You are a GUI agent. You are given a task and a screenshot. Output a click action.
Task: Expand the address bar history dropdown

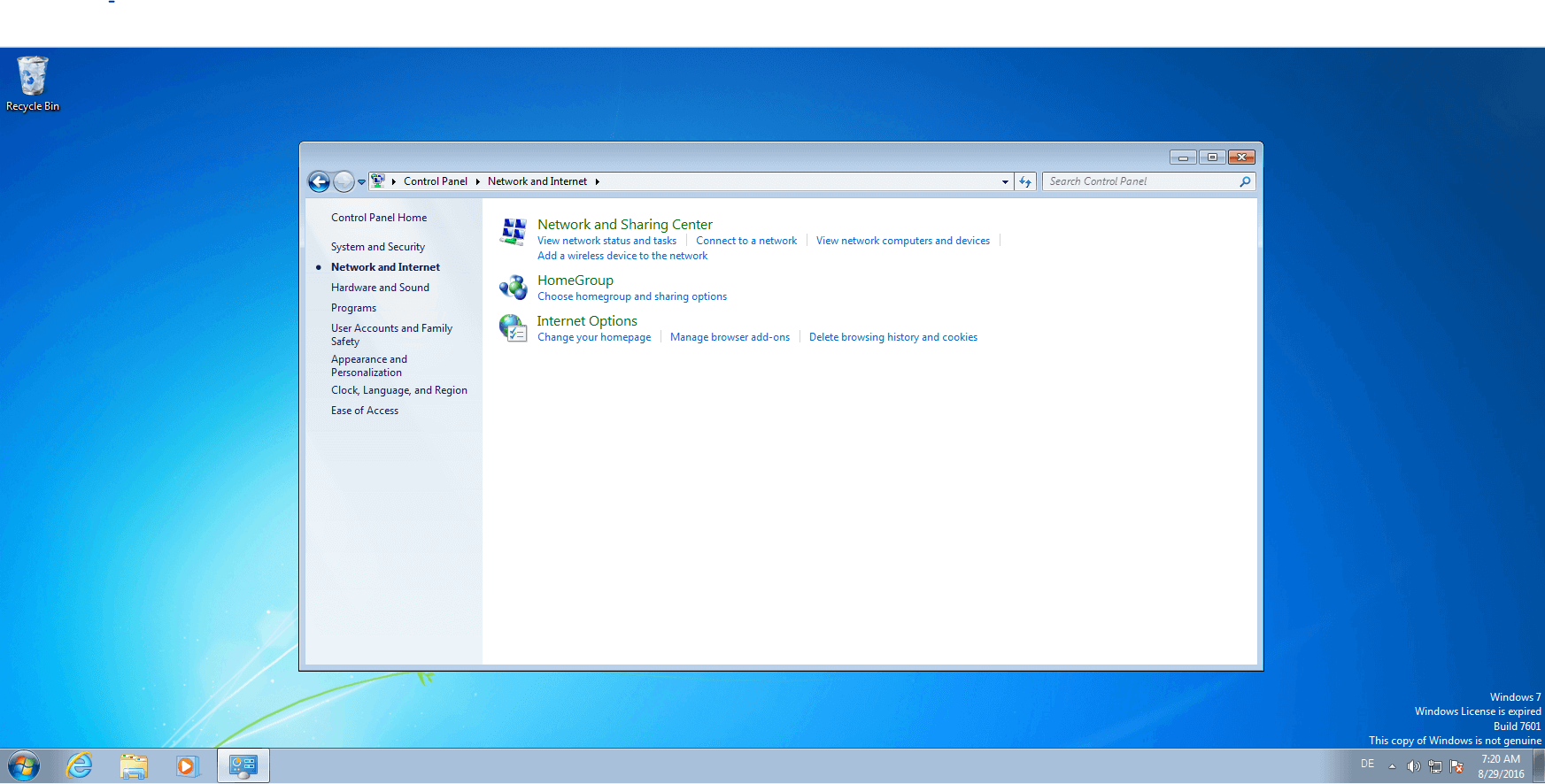point(1005,181)
